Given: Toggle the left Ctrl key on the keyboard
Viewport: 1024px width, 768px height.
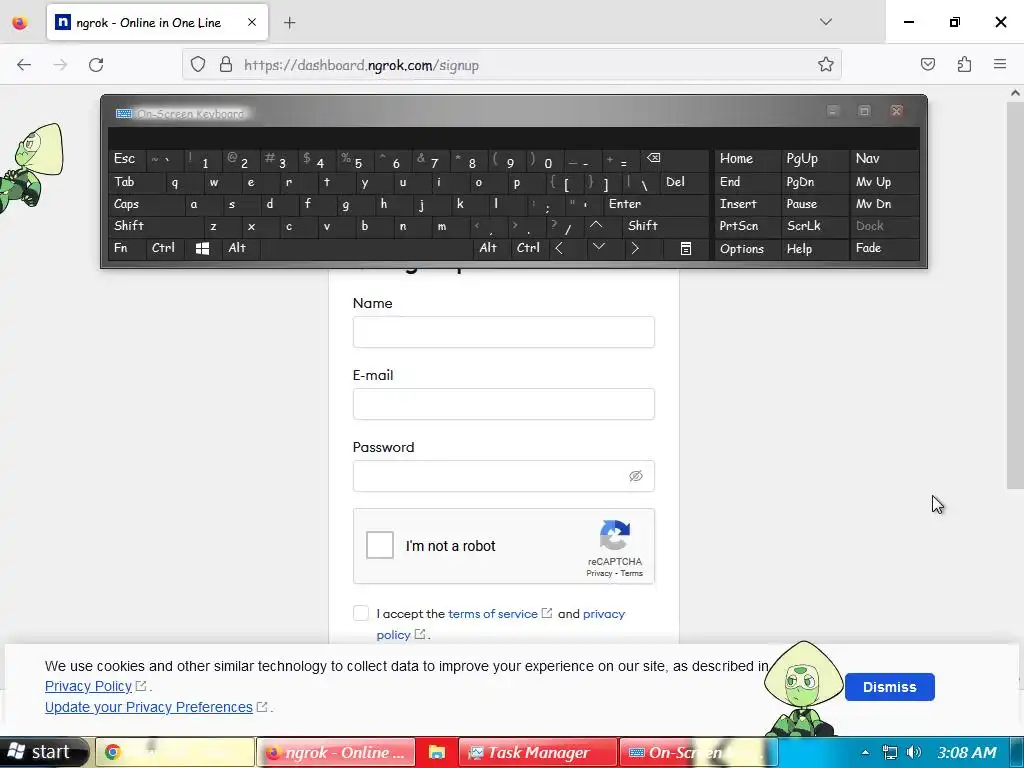Looking at the screenshot, I should pos(166,248).
